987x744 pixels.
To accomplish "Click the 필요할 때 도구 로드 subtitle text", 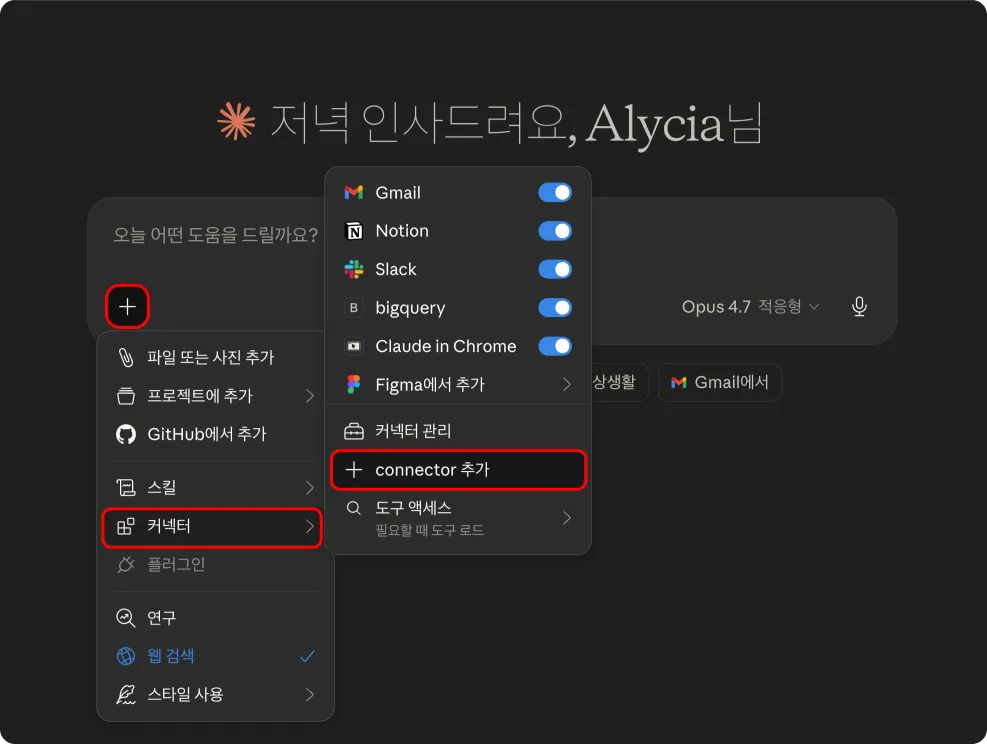I will [x=429, y=531].
